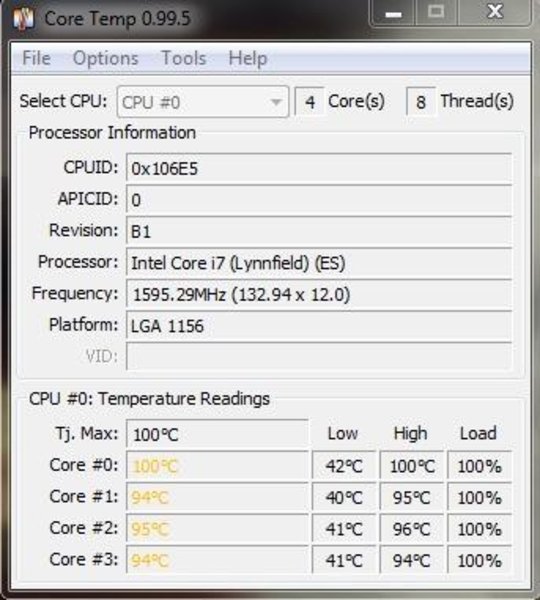
Task: Click the CPU #0 dropdown arrow
Action: pos(276,102)
